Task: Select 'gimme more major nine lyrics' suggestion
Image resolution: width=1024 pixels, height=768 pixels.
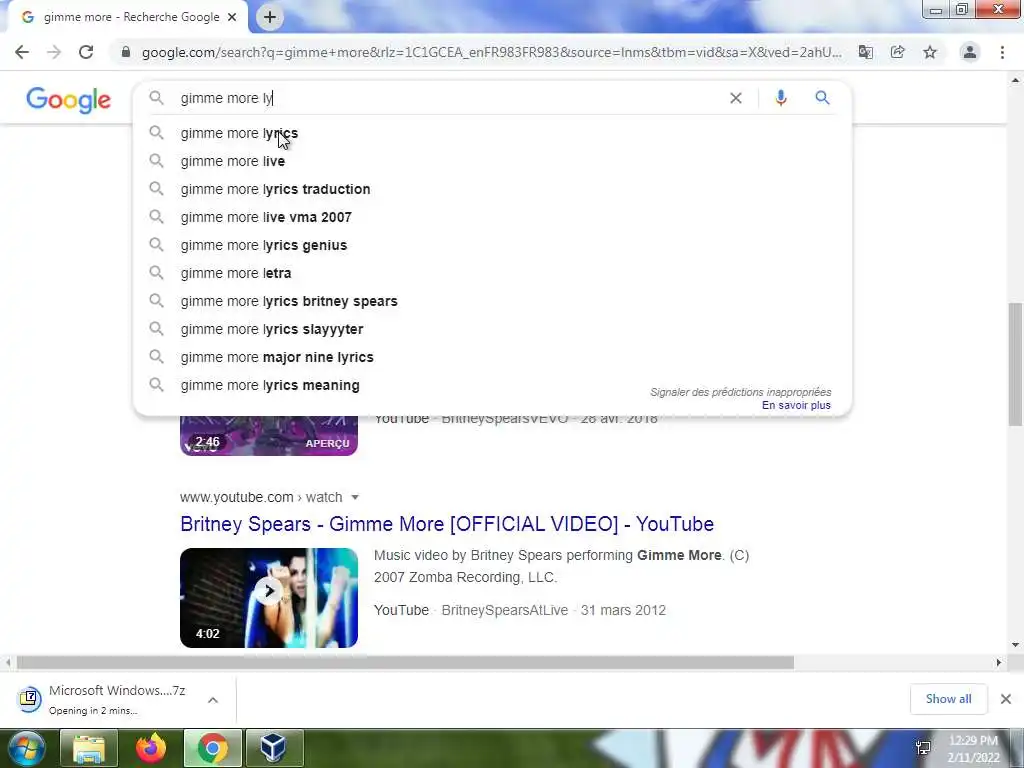Action: pyautogui.click(x=492, y=358)
